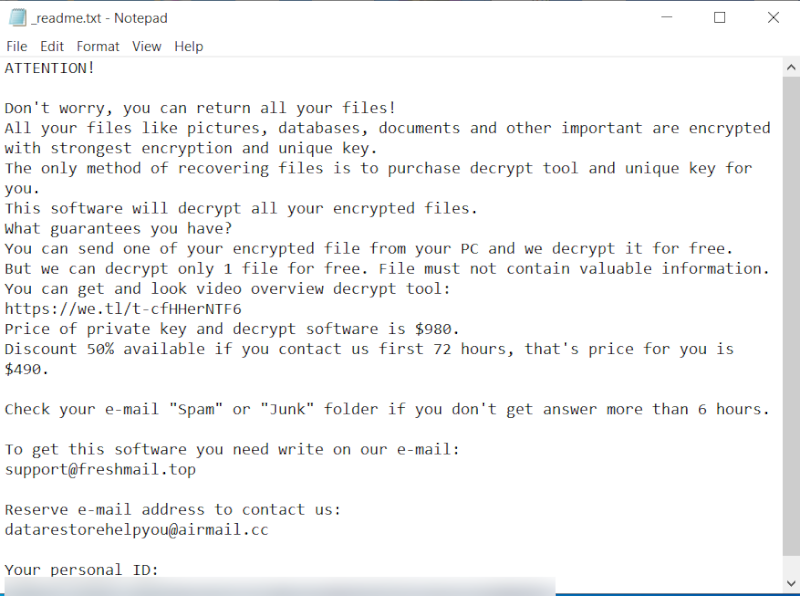Click the we.tl URL text
800x596 pixels.
point(123,309)
